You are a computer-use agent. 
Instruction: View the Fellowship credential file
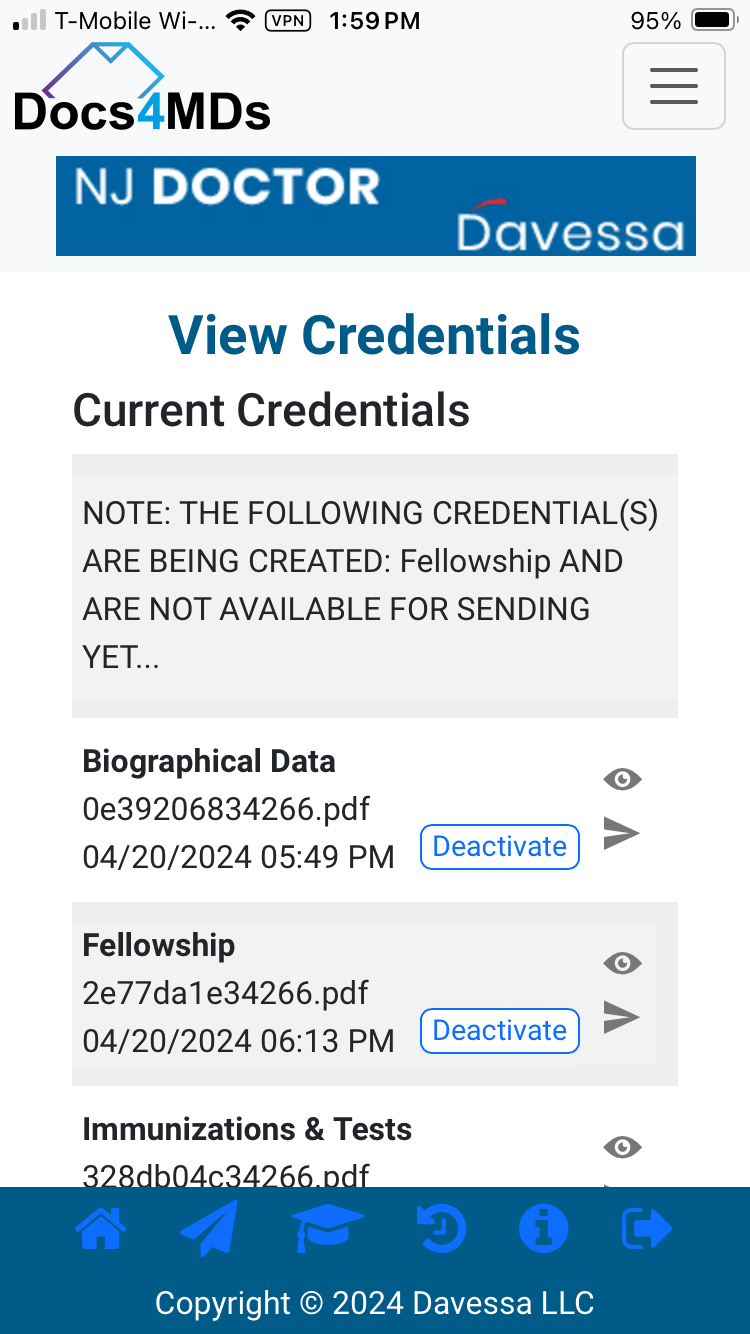coord(622,963)
